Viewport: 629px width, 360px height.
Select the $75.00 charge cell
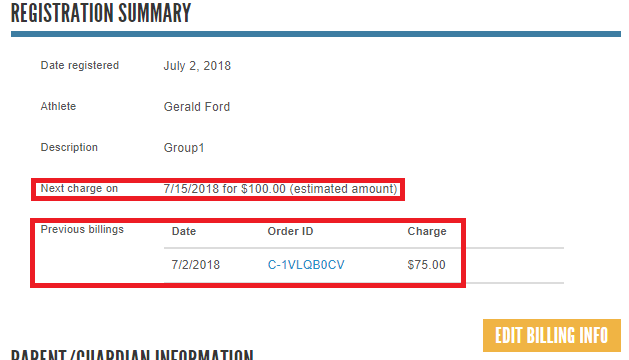click(x=426, y=265)
